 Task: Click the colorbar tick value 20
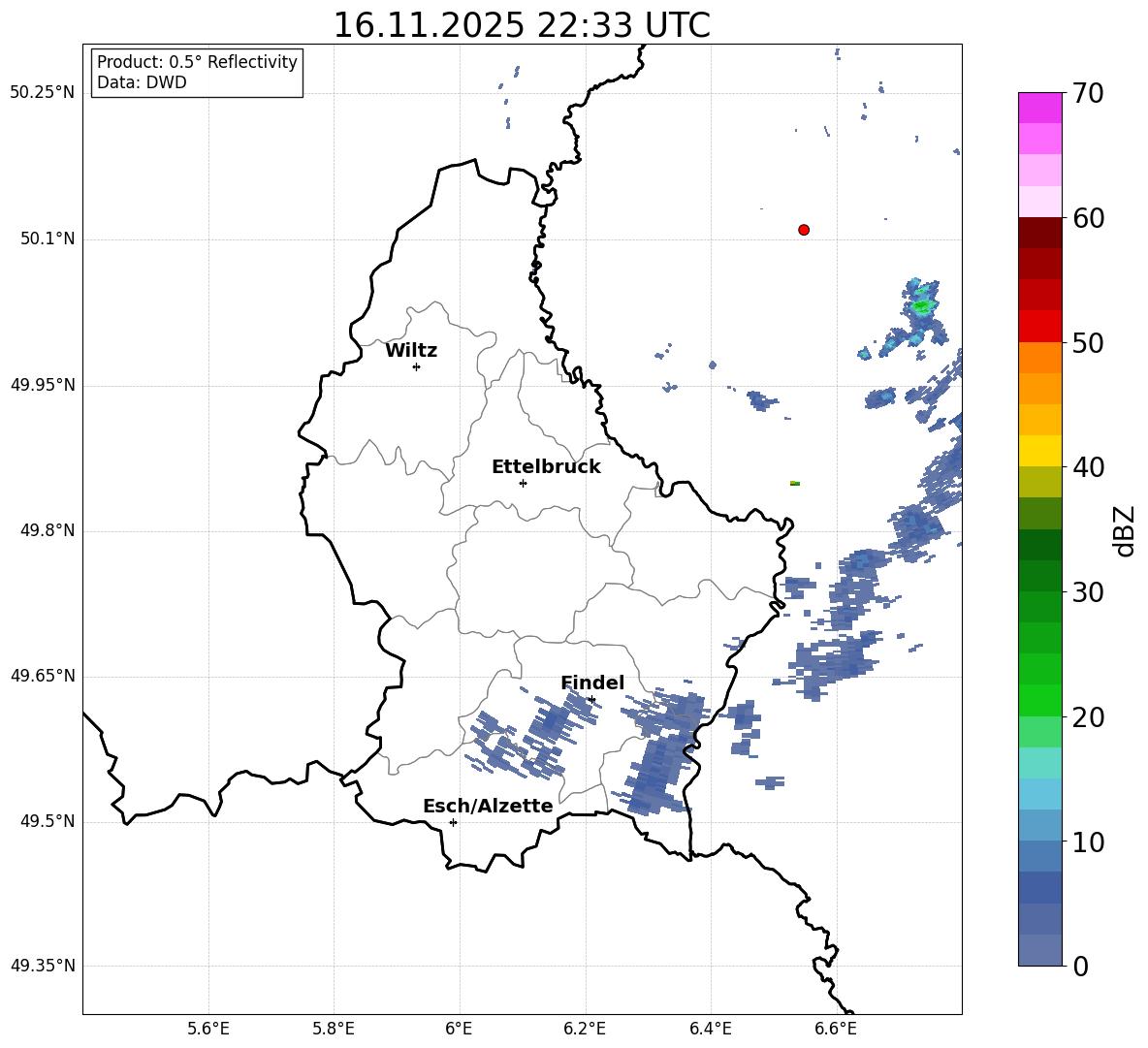tap(1088, 717)
